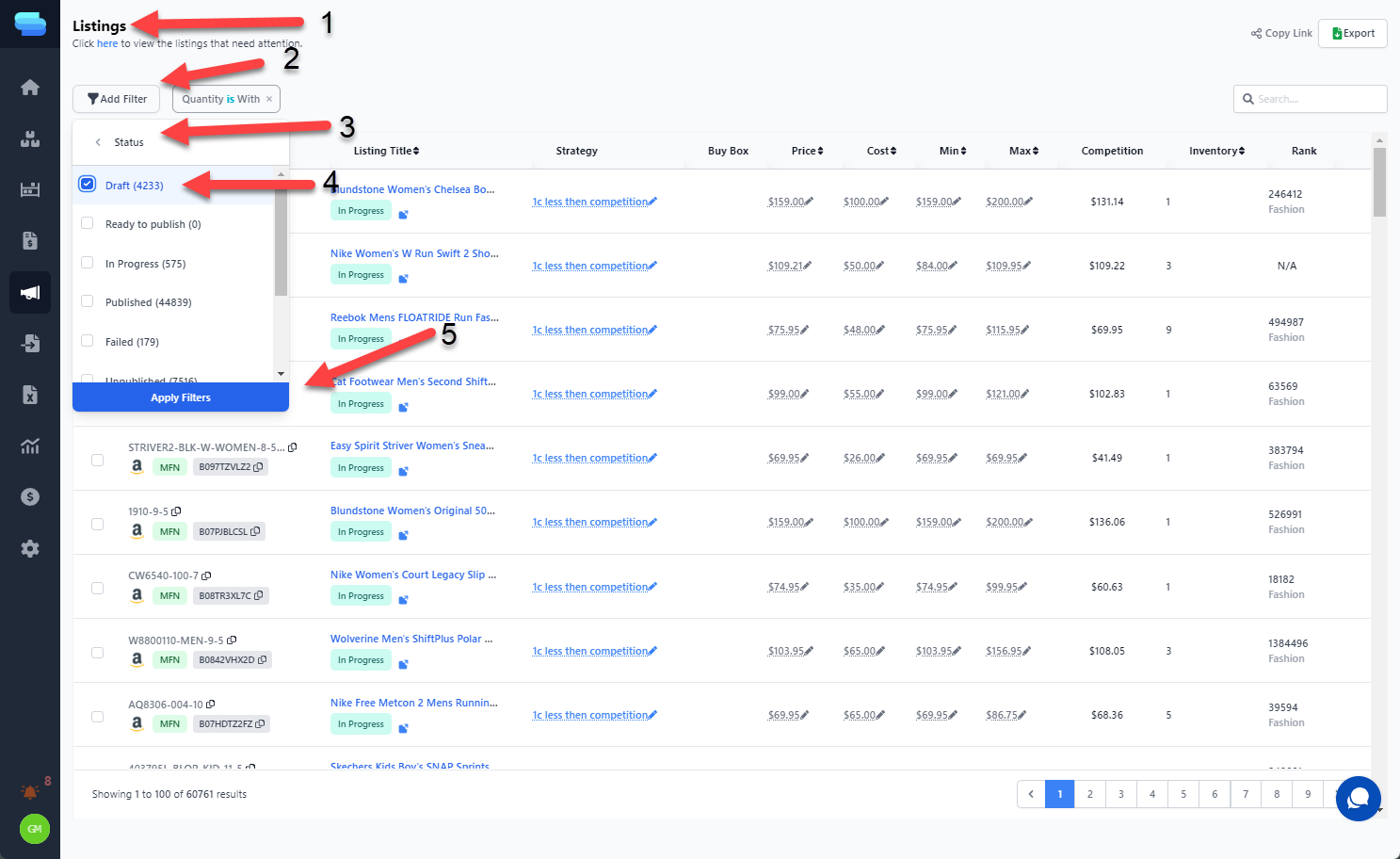1400x859 pixels.
Task: Click Copy Link
Action: [1281, 33]
